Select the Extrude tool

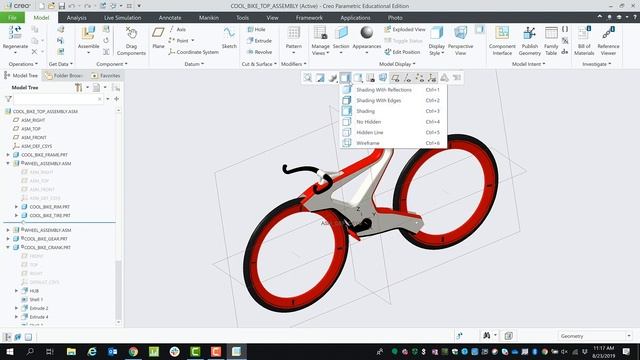point(259,40)
